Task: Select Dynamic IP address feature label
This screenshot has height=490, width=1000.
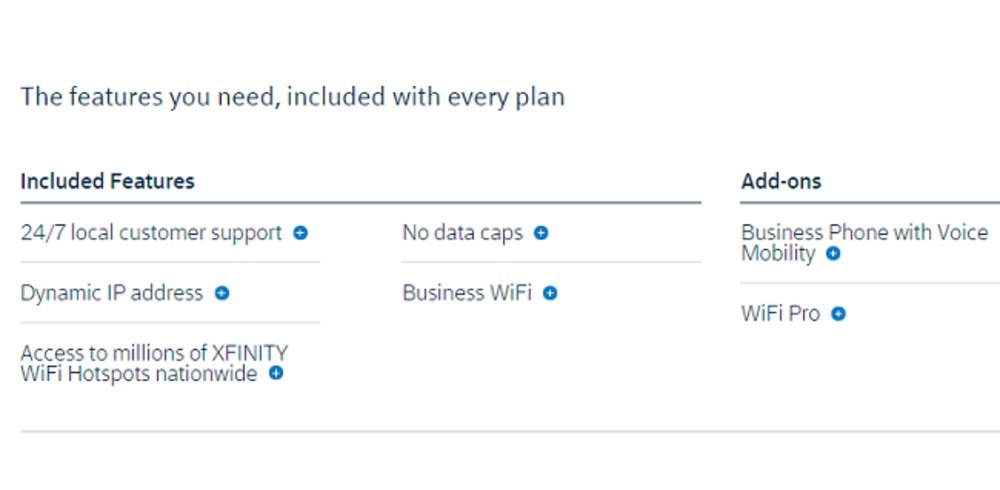Action: (x=112, y=293)
